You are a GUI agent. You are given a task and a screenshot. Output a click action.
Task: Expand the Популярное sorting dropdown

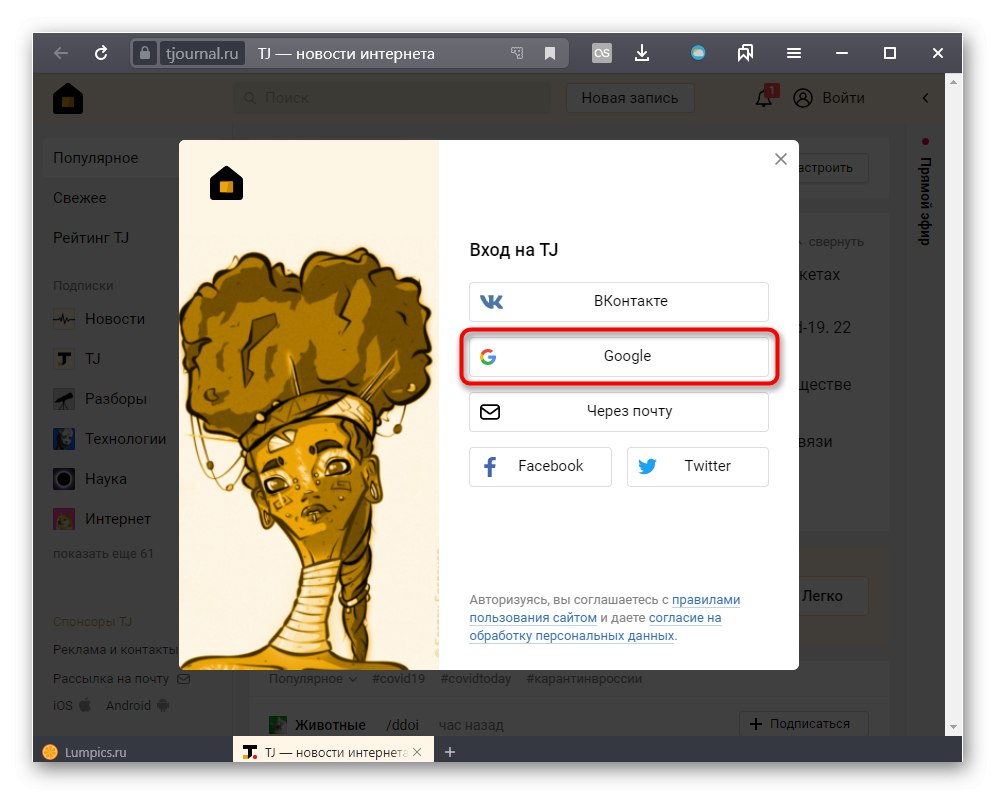(312, 678)
